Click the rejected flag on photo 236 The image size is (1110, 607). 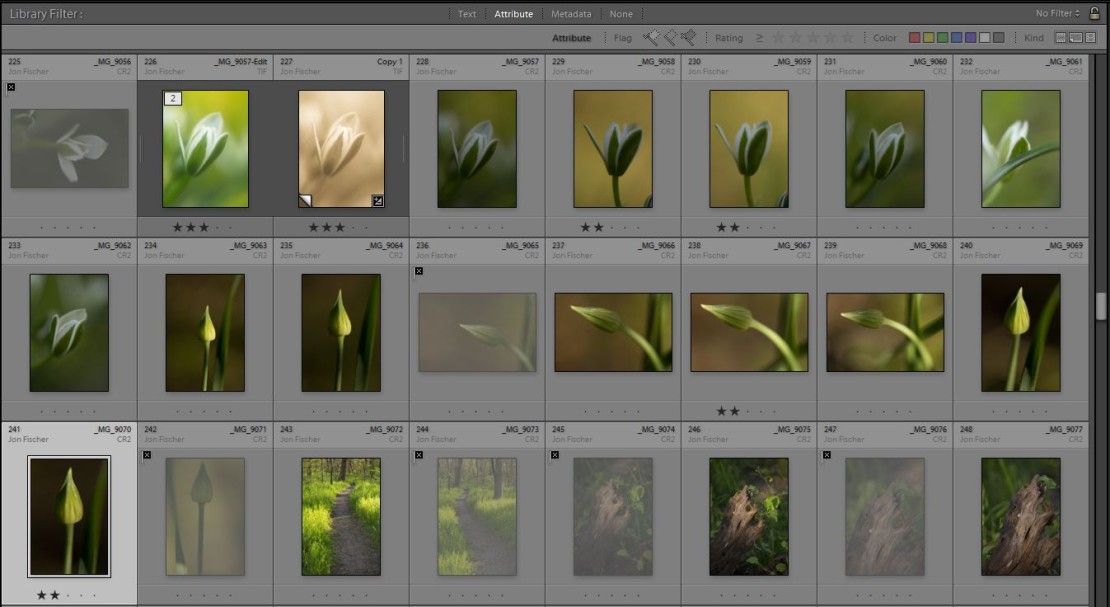(419, 271)
